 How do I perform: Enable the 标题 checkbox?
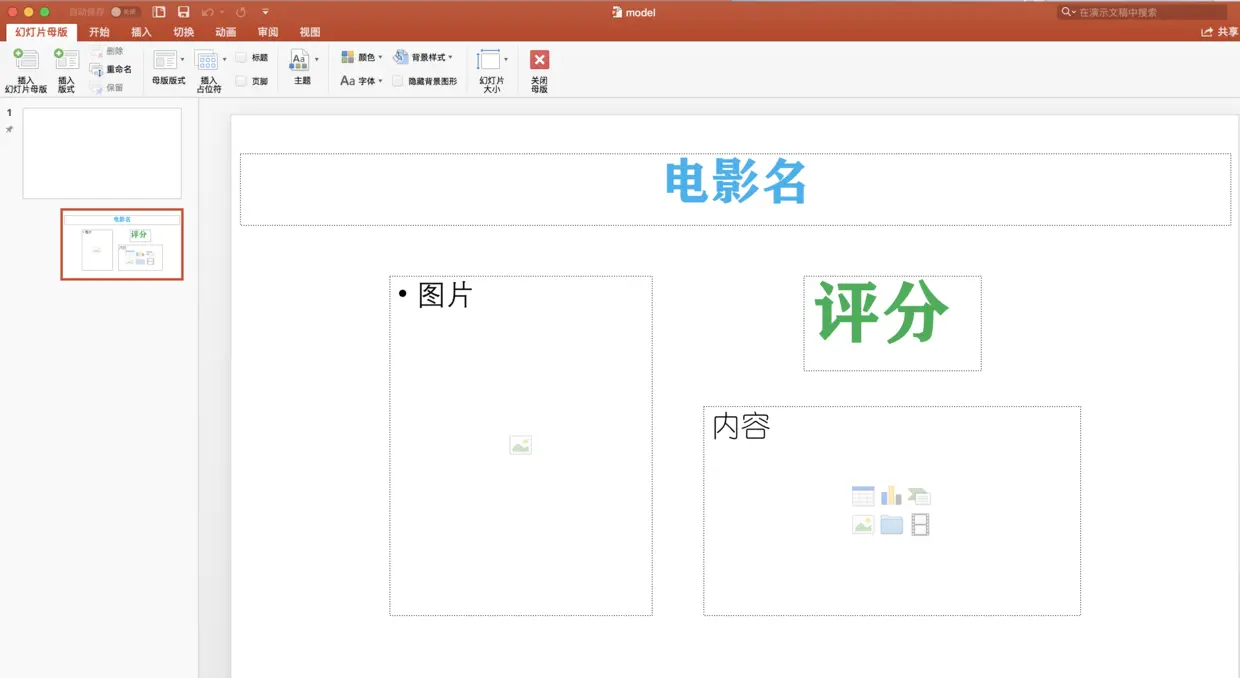240,56
